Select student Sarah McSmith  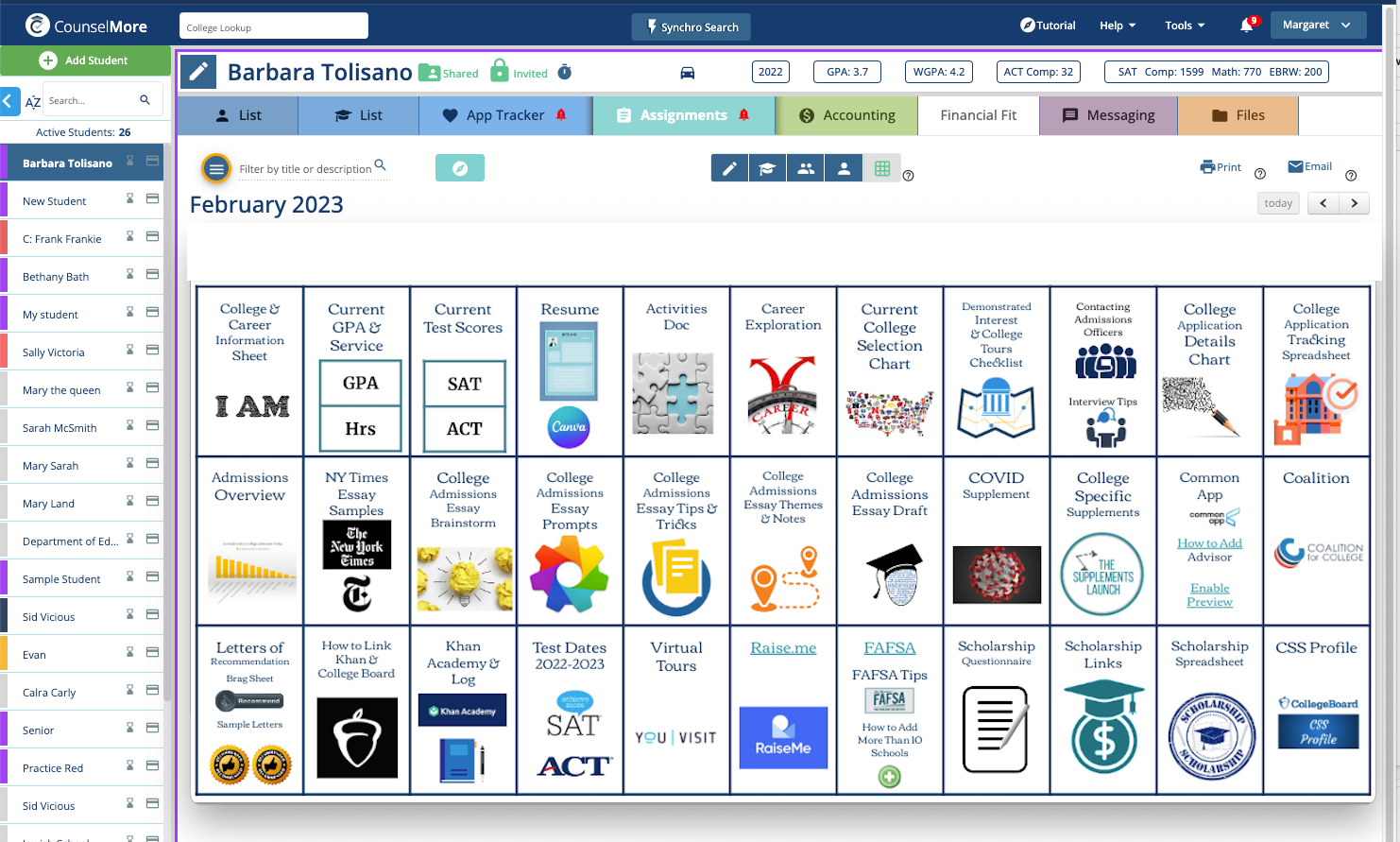click(x=60, y=428)
